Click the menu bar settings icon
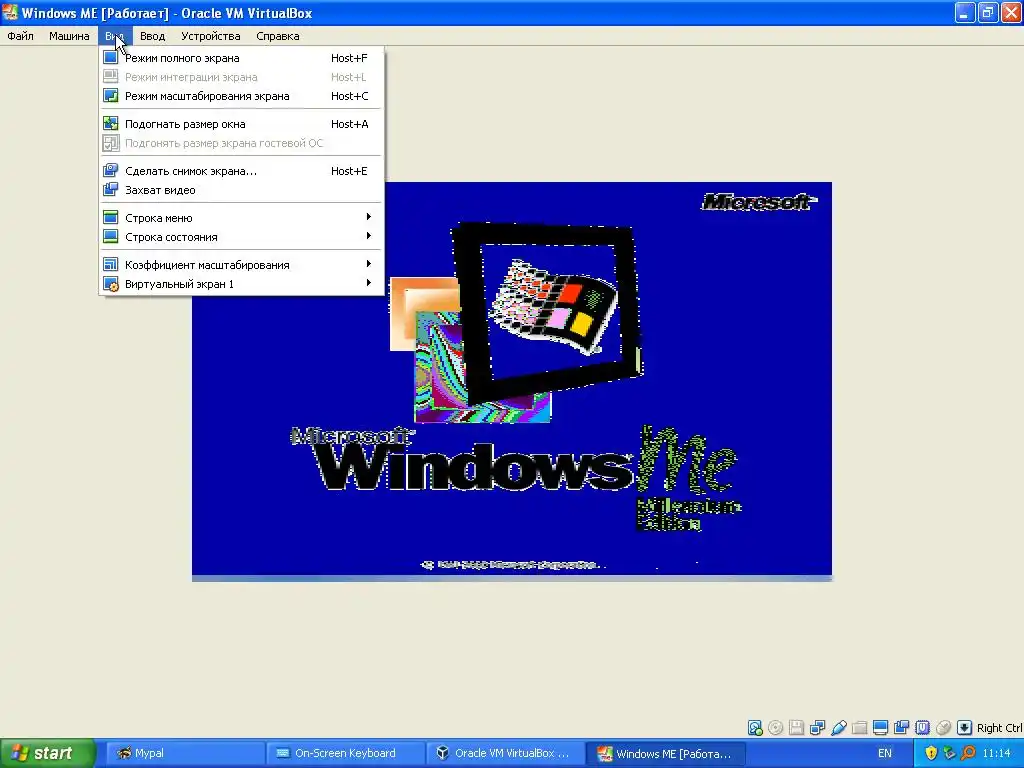Viewport: 1024px width, 768px height. (x=110, y=217)
